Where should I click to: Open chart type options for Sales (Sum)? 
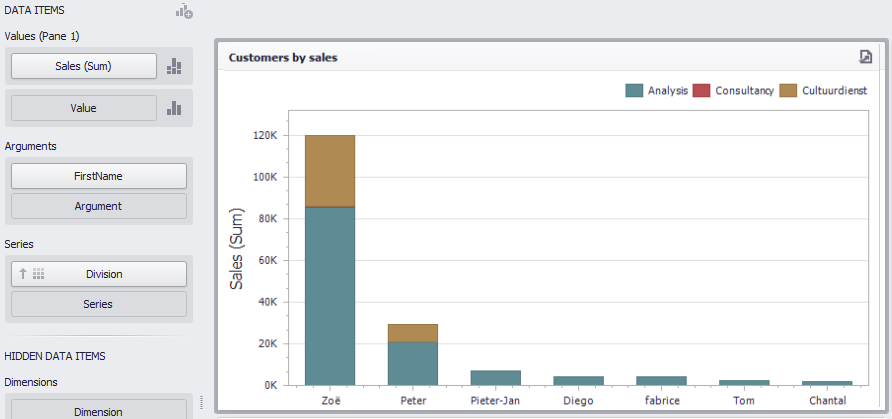tap(174, 67)
